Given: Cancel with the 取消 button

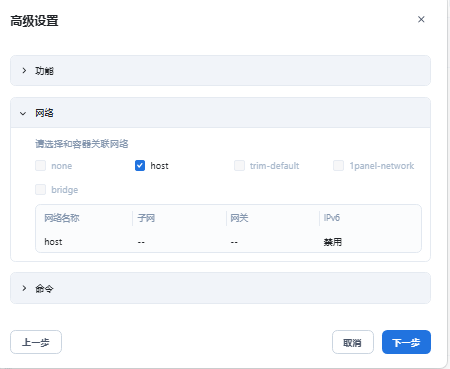Looking at the screenshot, I should [353, 342].
